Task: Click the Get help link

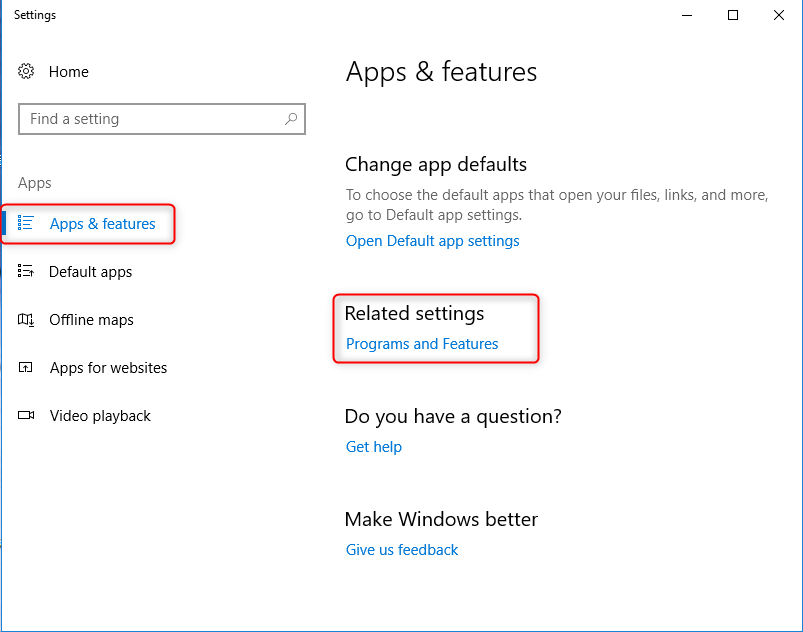Action: coord(374,447)
